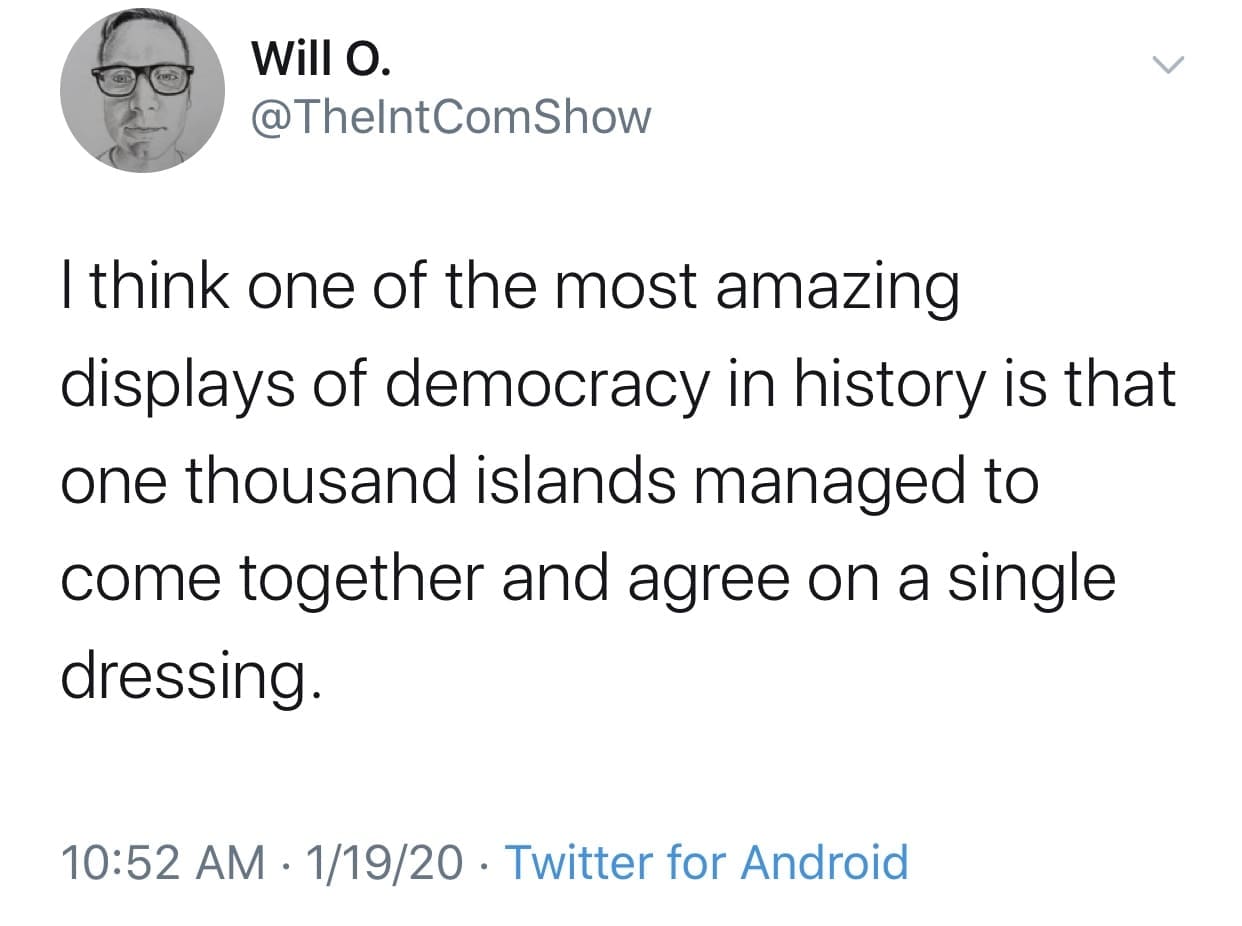Click the word "dressing." ending the tweet
This screenshot has height=926, width=1242.
pyautogui.click(x=192, y=678)
